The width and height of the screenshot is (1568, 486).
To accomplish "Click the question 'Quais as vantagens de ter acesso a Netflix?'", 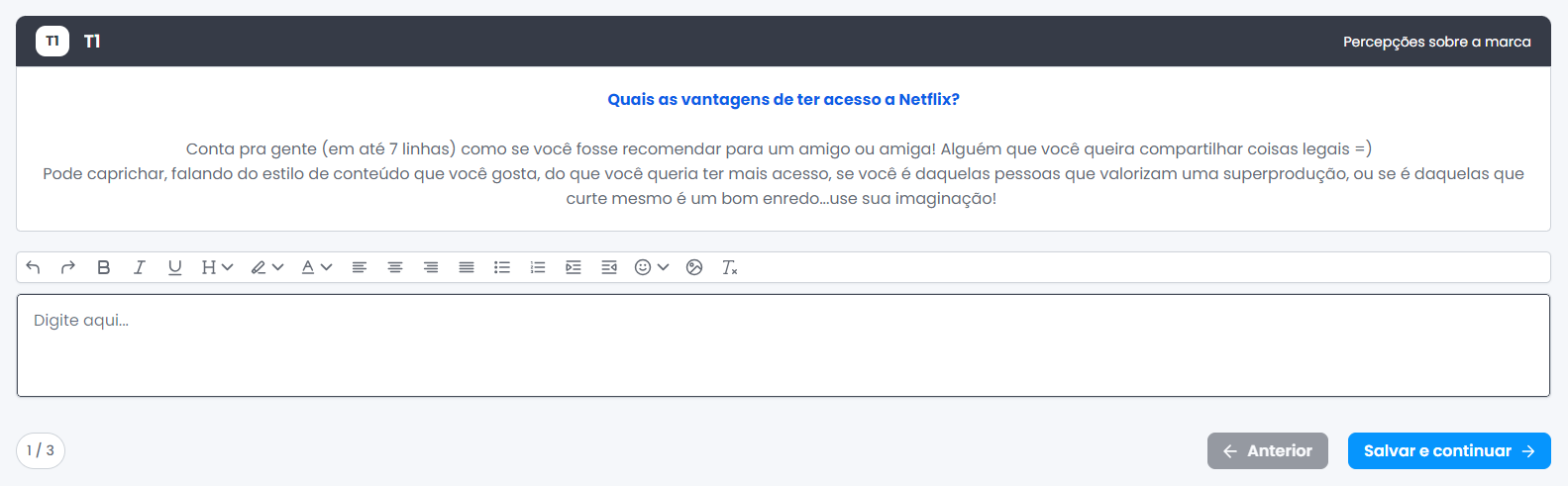I will coord(784,99).
